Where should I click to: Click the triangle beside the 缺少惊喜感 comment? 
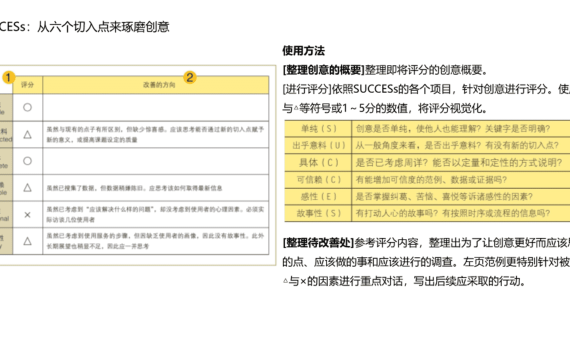coord(27,135)
